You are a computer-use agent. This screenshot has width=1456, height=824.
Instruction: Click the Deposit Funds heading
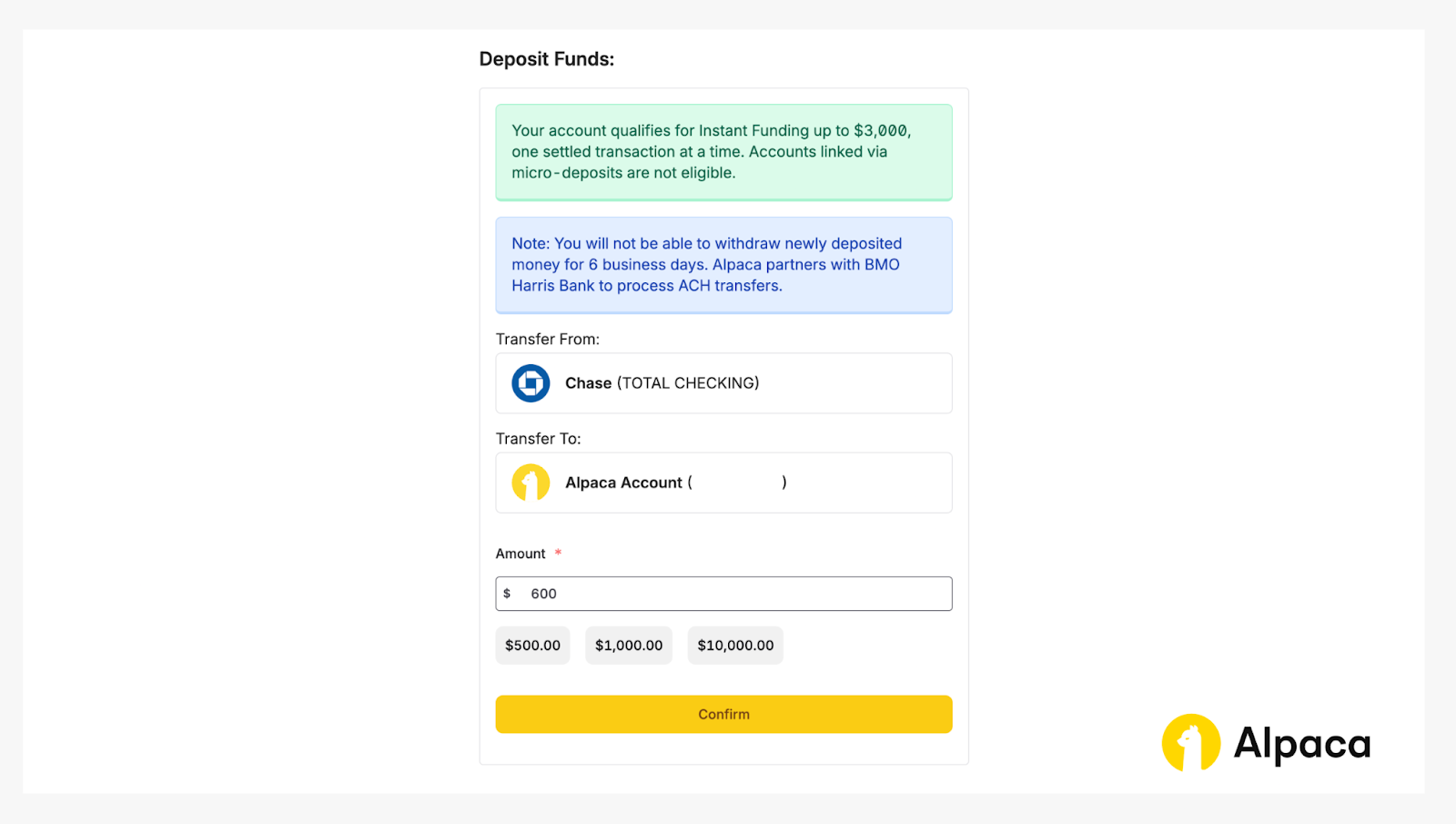coord(547,59)
